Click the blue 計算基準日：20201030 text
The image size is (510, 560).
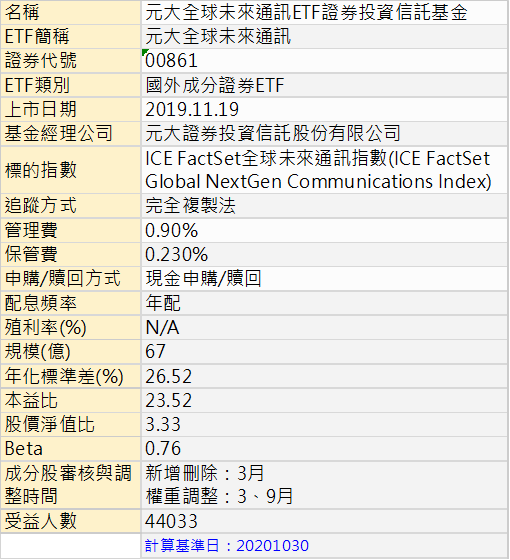click(227, 546)
